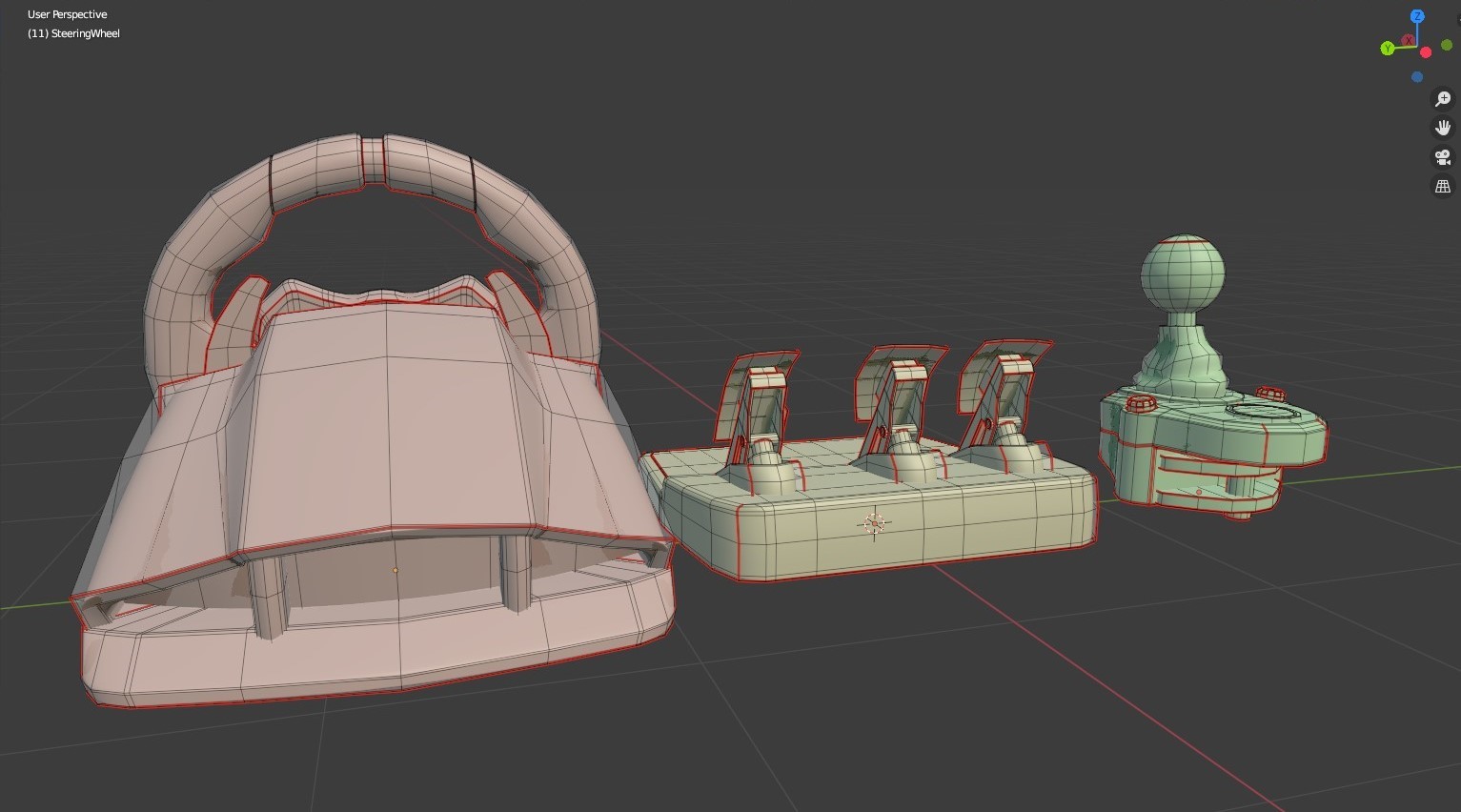Click the 3D cursor near the pedals
1461x812 pixels.
(x=873, y=523)
